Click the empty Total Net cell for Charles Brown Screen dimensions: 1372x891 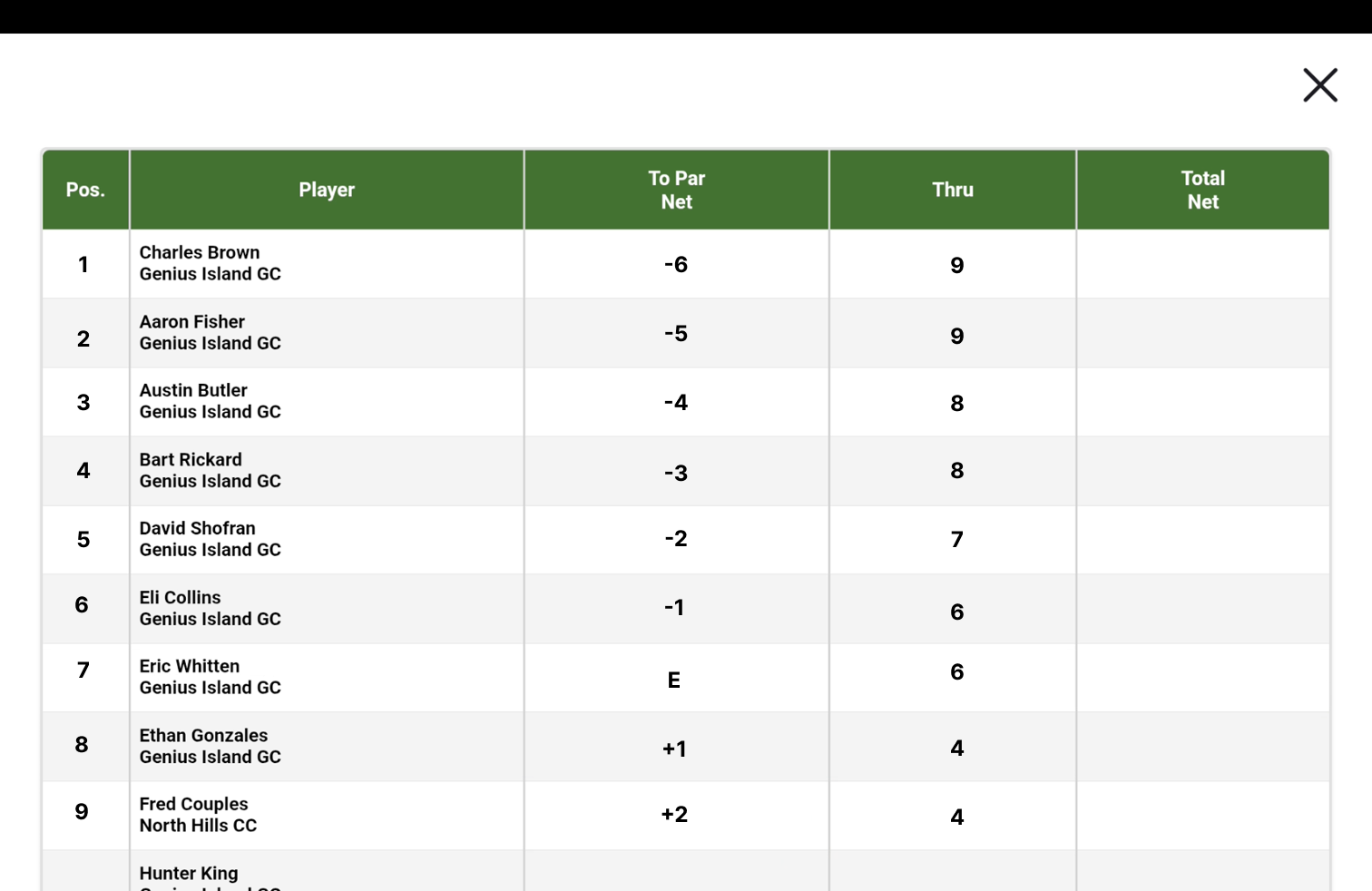point(1202,264)
